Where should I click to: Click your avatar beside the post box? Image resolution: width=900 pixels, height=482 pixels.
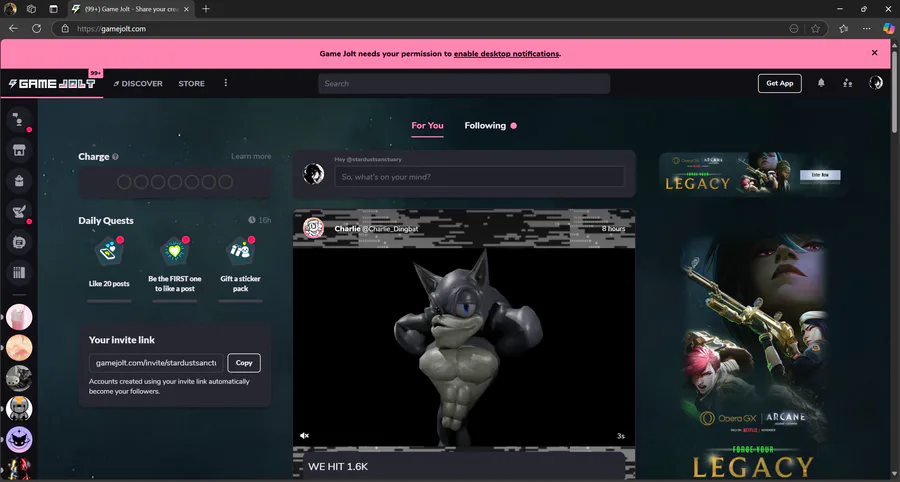point(313,174)
